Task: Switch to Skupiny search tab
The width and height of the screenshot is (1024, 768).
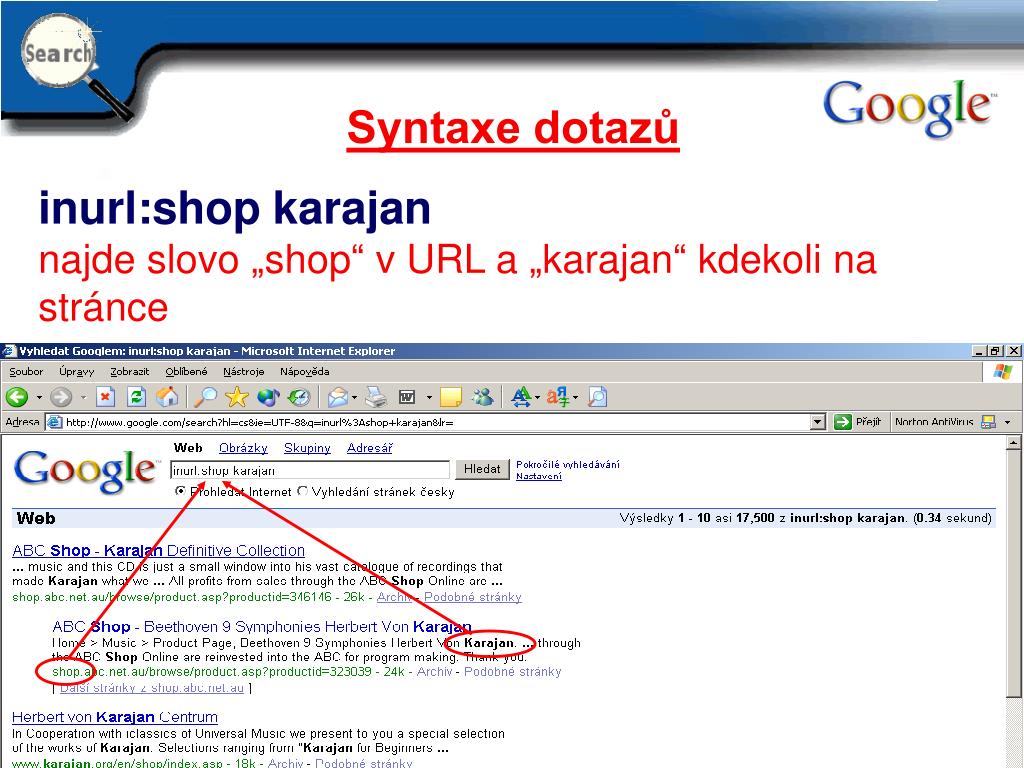Action: (x=307, y=448)
